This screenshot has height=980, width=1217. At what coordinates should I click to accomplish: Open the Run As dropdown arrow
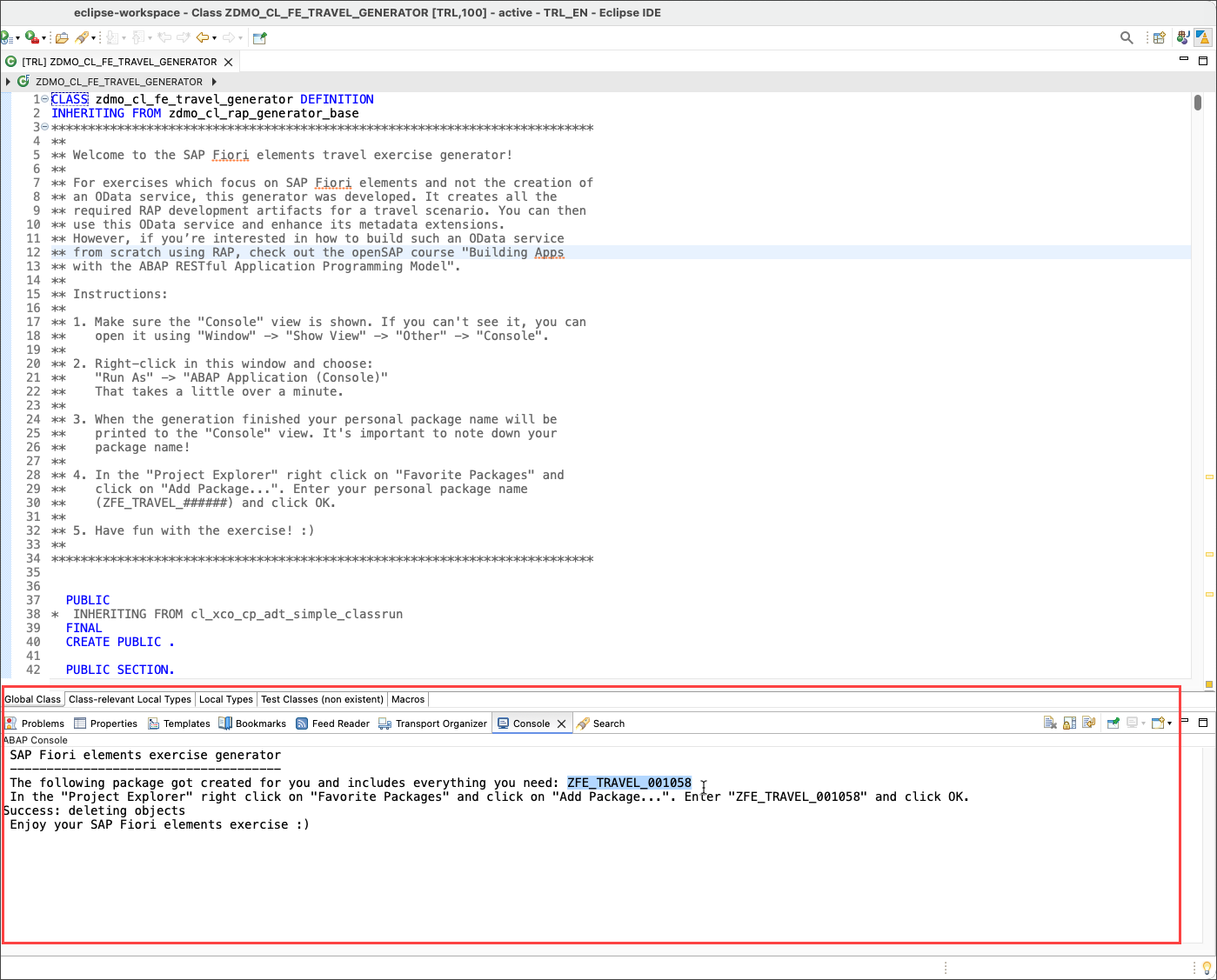(17, 38)
